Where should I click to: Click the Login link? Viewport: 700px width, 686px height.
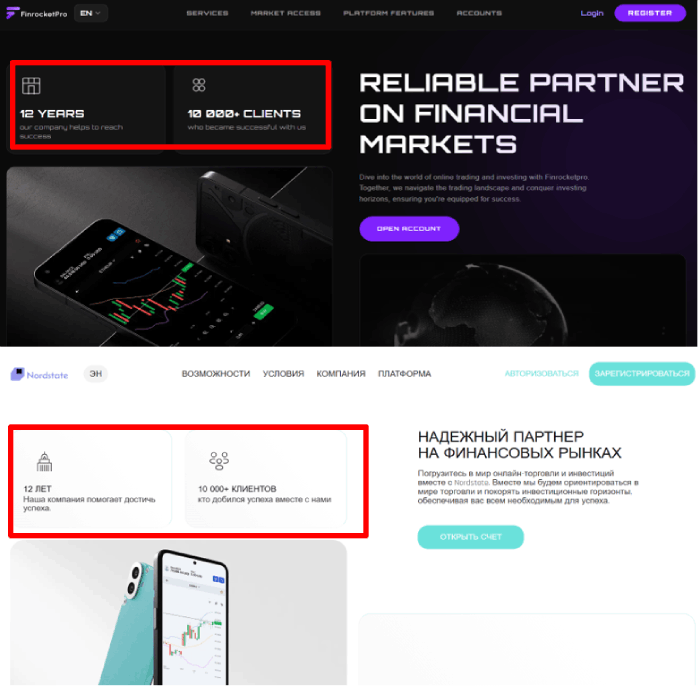pos(592,13)
